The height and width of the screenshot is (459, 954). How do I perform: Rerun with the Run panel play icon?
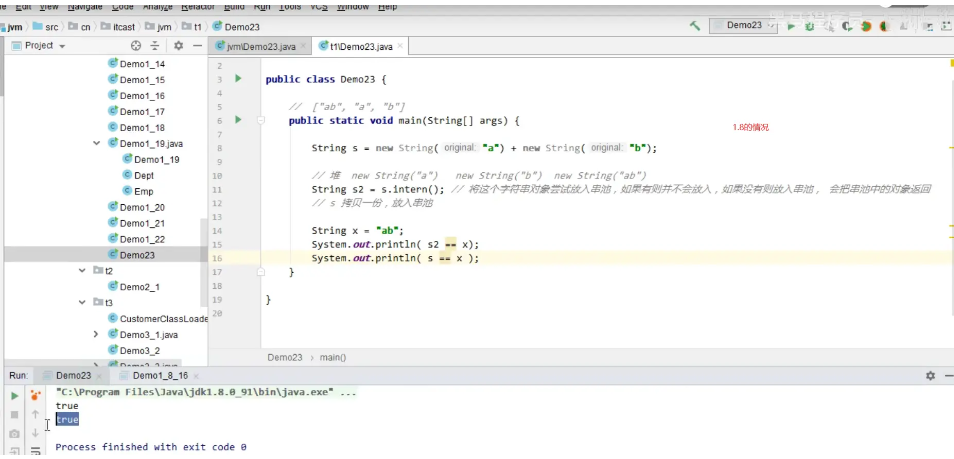pyautogui.click(x=15, y=396)
